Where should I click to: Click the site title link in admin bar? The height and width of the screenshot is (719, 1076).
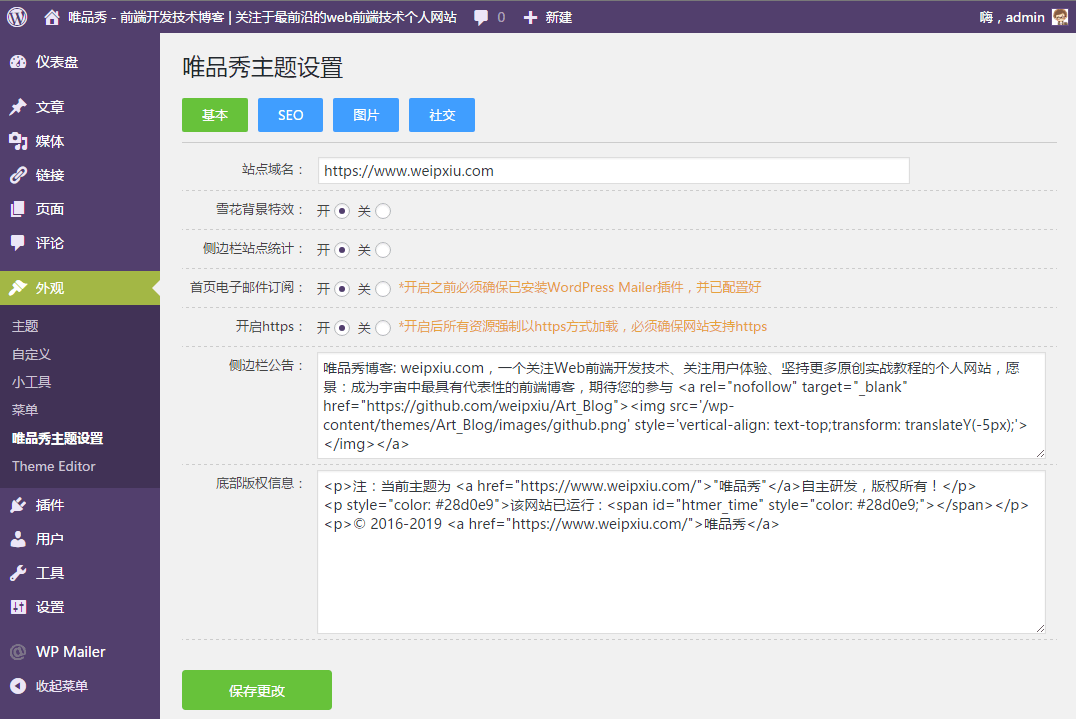point(262,17)
